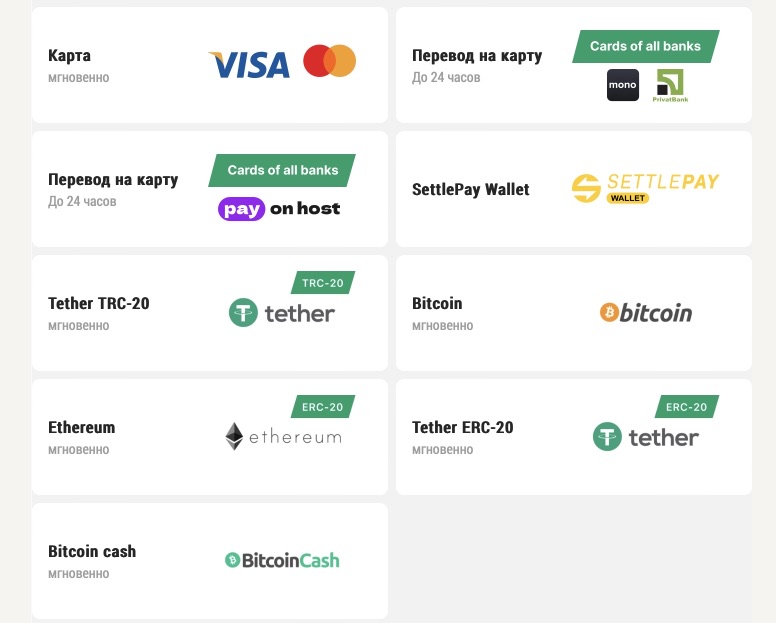Screen dimensions: 776x623
Task: Choose the Карта payment method
Action: [x=69, y=55]
